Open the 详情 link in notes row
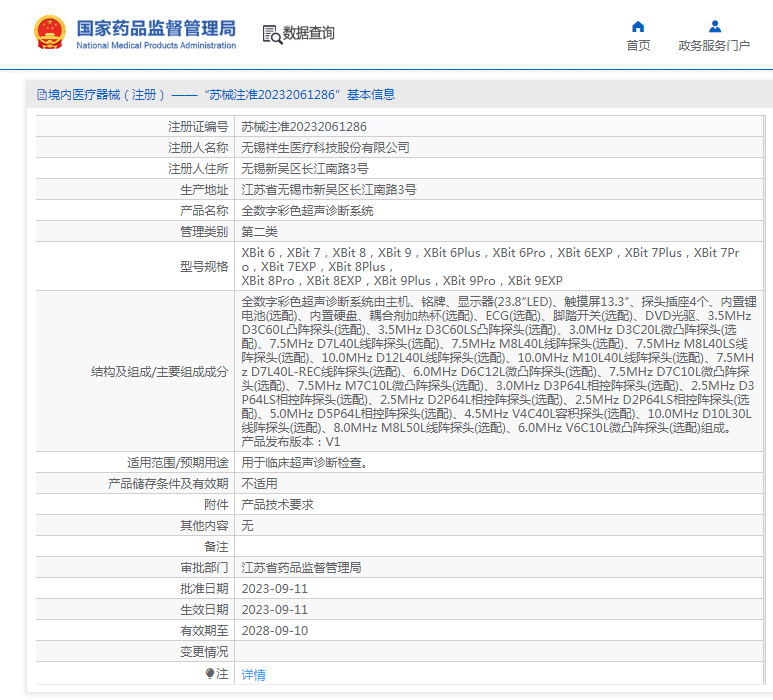Screen dimensions: 773x700 point(254,675)
